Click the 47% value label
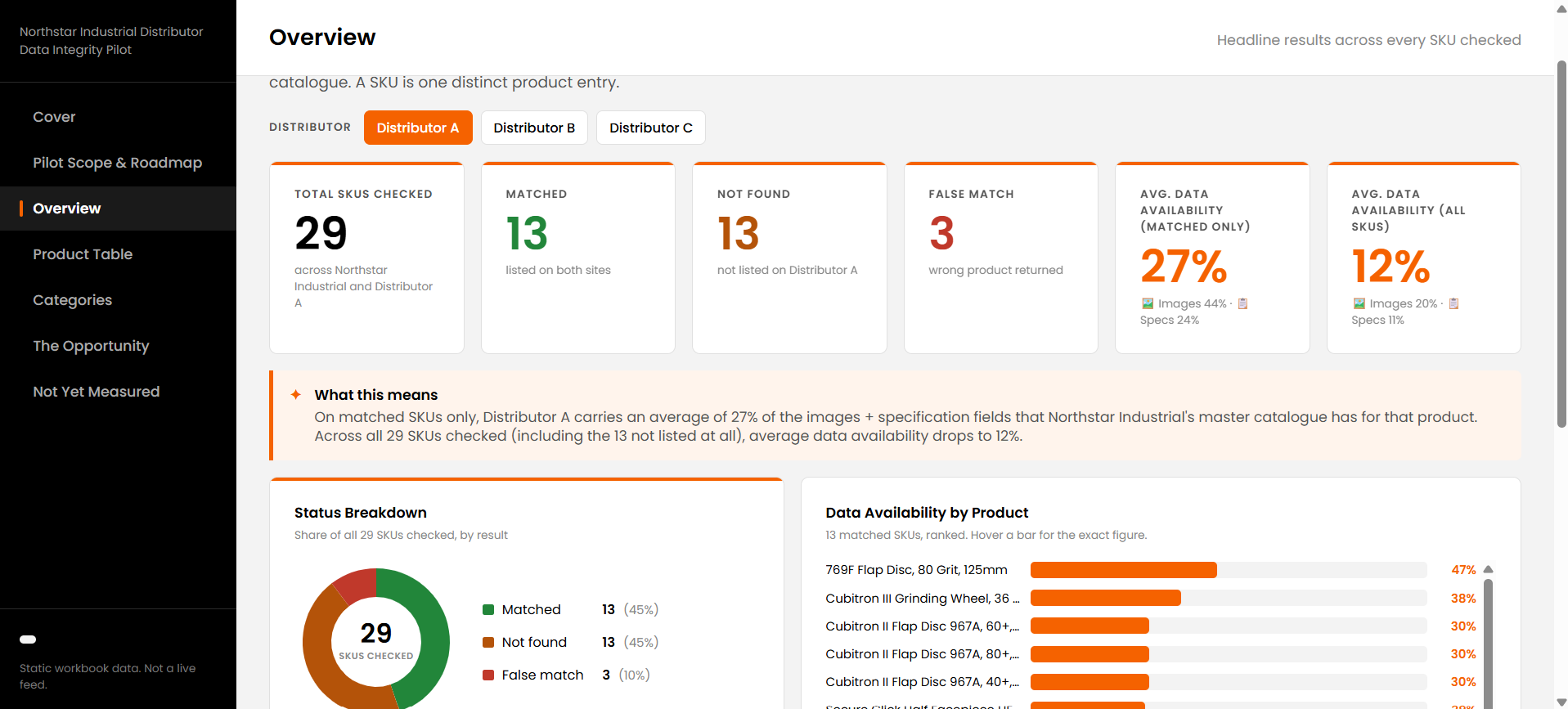This screenshot has width=1568, height=709. click(x=1463, y=570)
